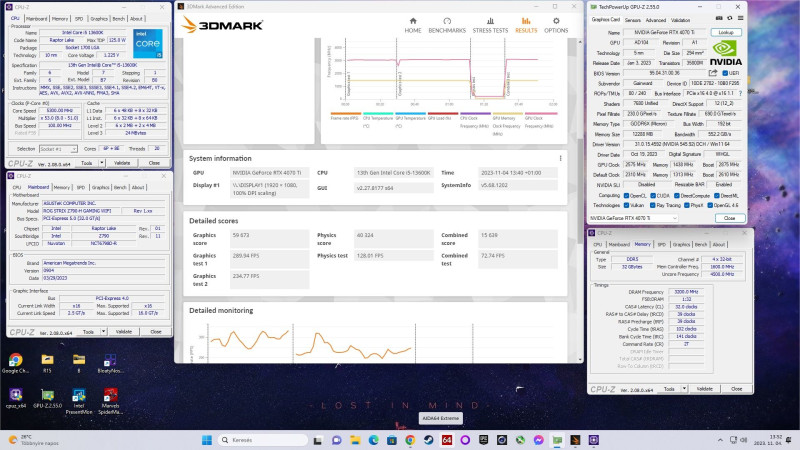This screenshot has width=800, height=450.
Task: Open Socket #1 selection dropdown in CPU-Z
Action: click(x=58, y=149)
